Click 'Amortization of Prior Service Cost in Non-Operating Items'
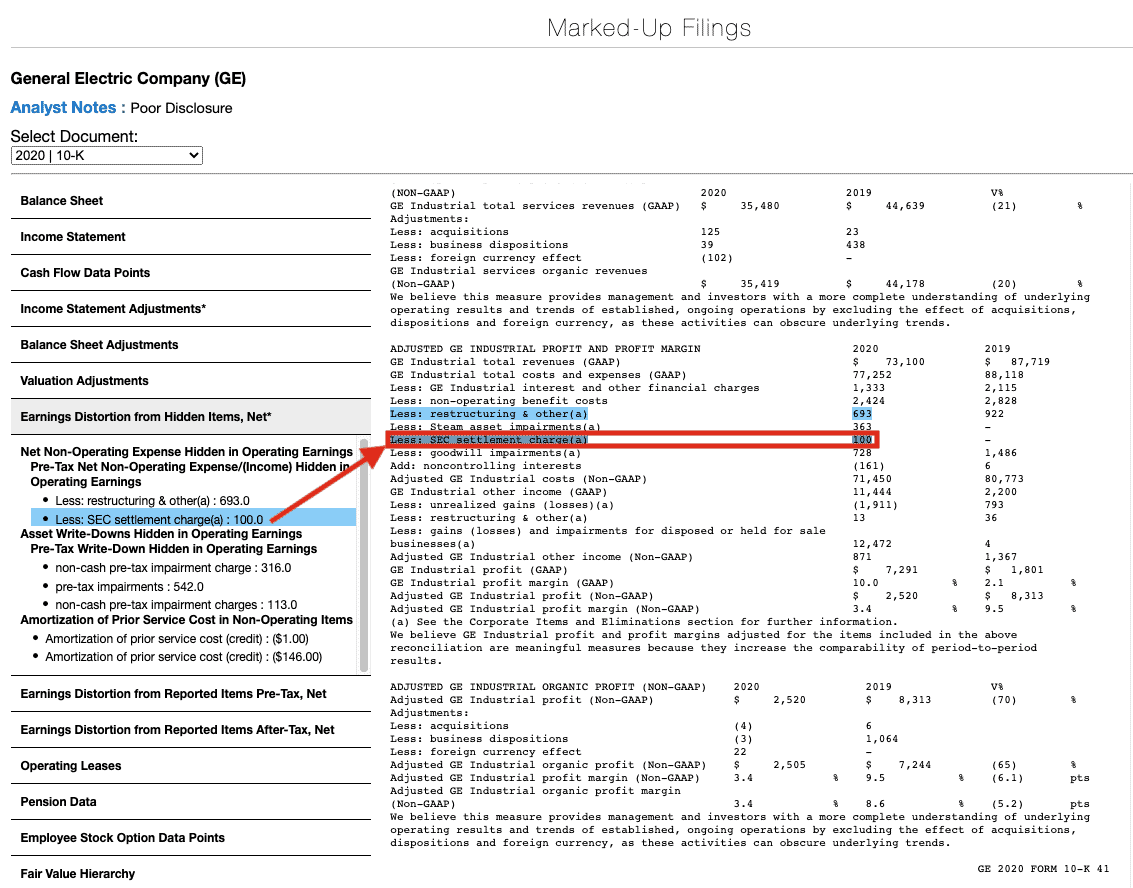1133x888 pixels. pyautogui.click(x=186, y=620)
